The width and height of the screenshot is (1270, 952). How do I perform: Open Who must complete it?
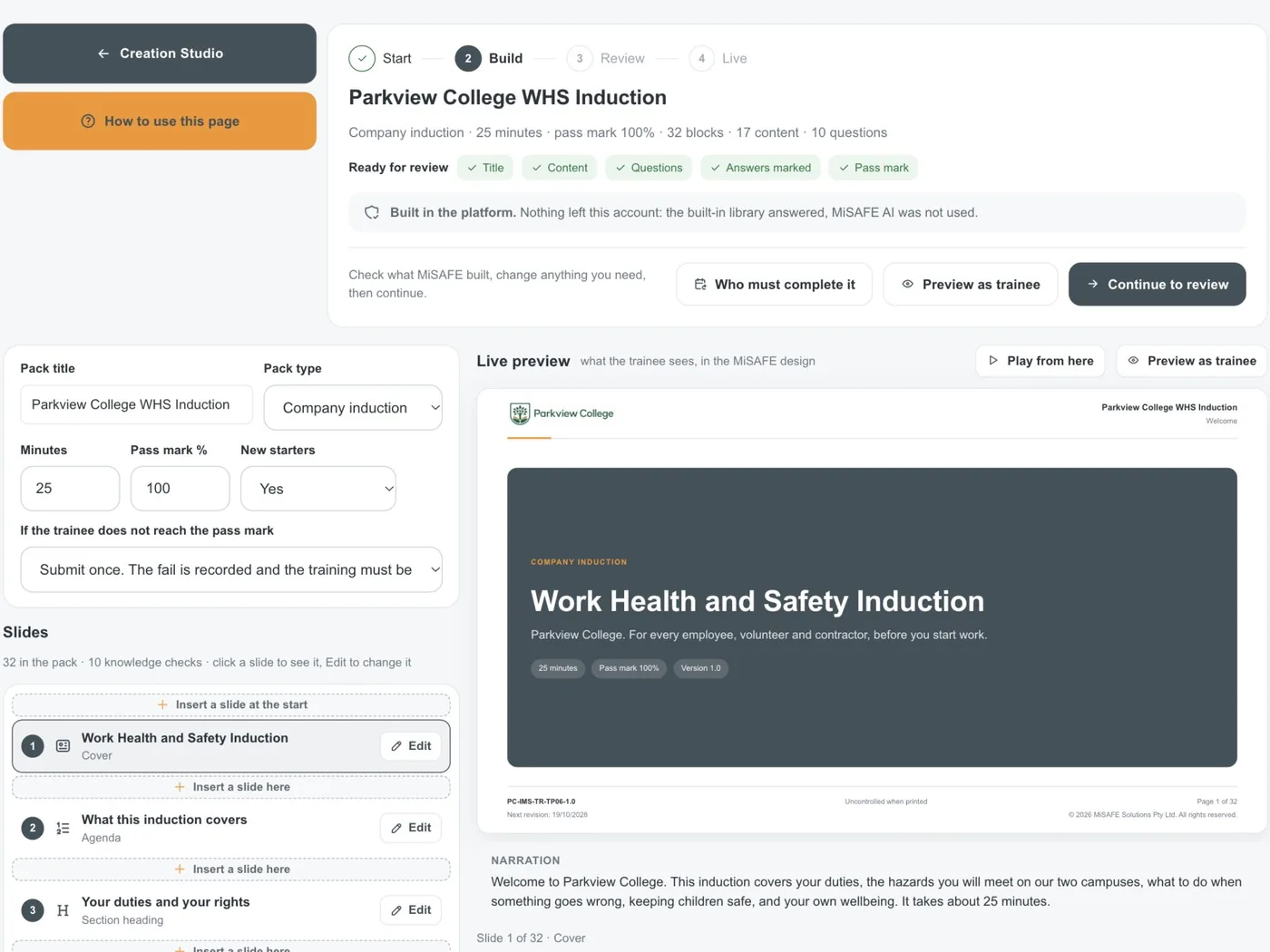click(774, 284)
